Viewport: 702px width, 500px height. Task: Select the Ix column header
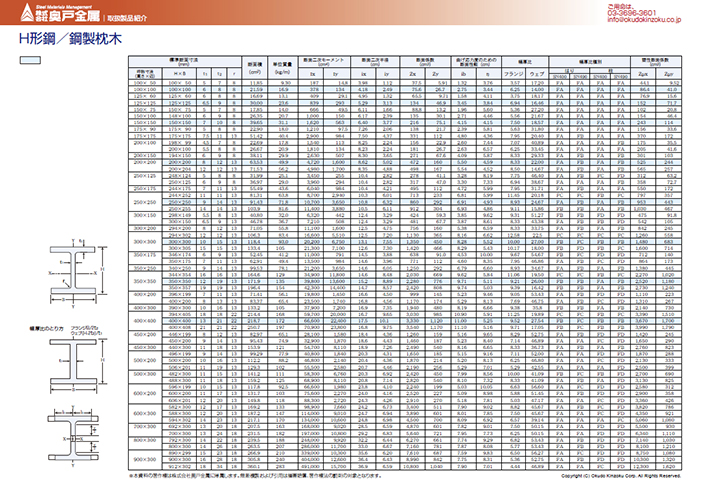(312, 74)
